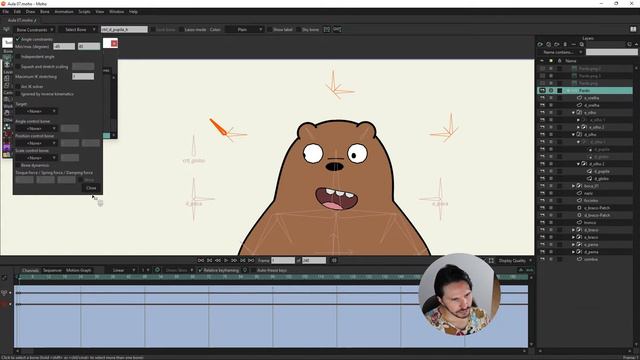640x360 pixels.
Task: Open the Name contains filter dropdown
Action: [x=560, y=52]
